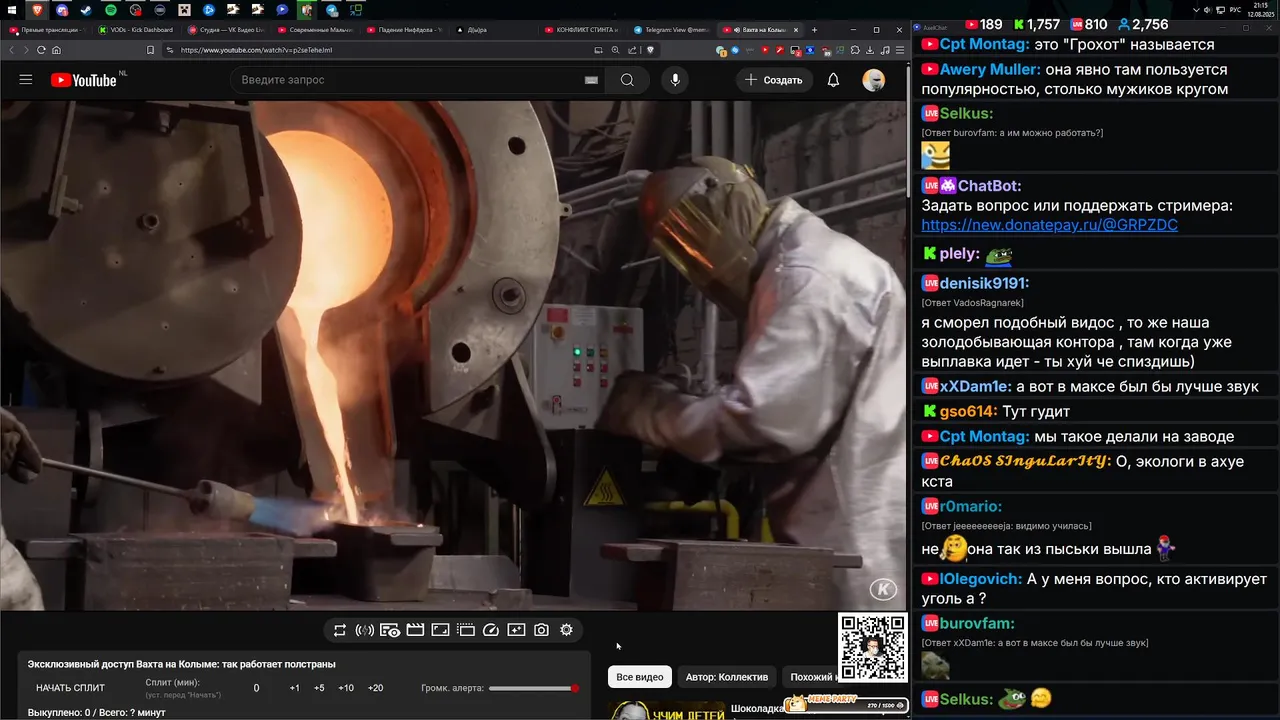Open the donatepay.ru link in chat
This screenshot has height=720, width=1280.
(1049, 225)
